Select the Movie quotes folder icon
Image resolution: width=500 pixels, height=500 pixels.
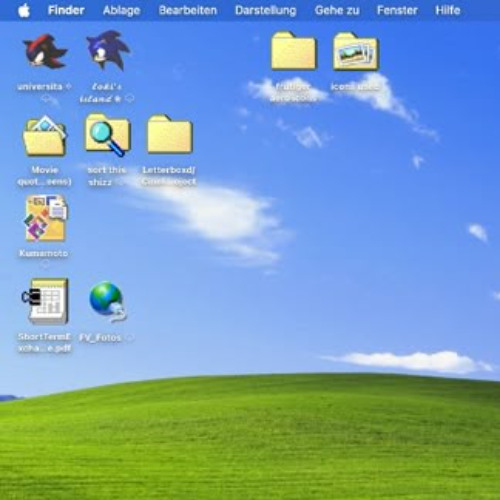pyautogui.click(x=45, y=135)
